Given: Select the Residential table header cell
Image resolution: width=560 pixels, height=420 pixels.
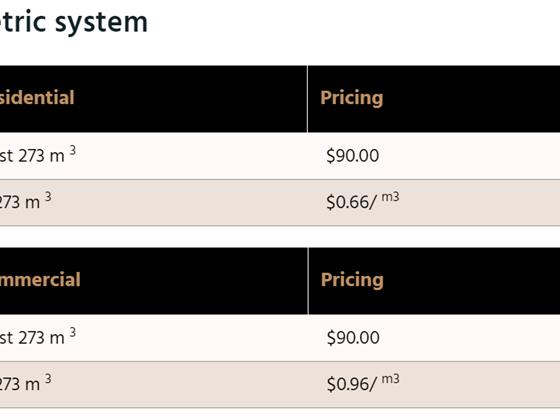Looking at the screenshot, I should tap(153, 99).
